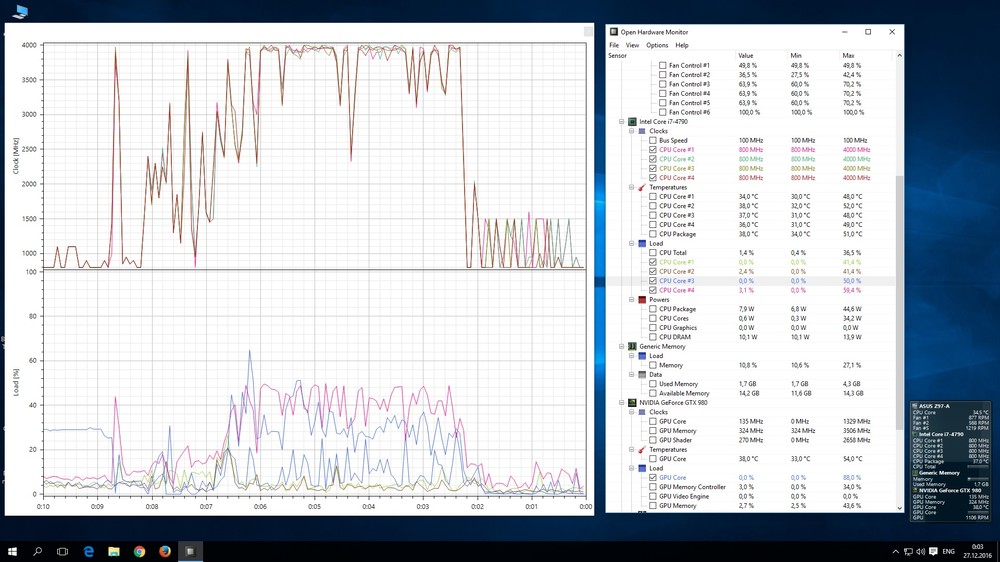The image size is (1000, 562).
Task: Click the NVIDIA GeForce GTX 980 icon
Action: click(632, 403)
